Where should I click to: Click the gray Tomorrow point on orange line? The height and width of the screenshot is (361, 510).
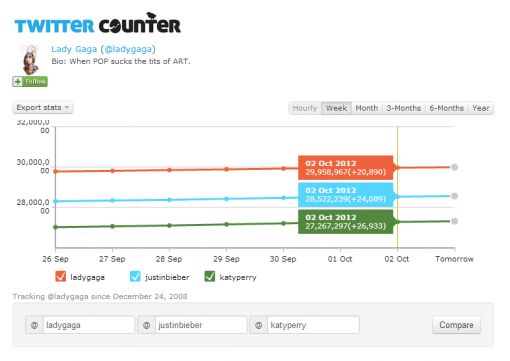pyautogui.click(x=454, y=167)
